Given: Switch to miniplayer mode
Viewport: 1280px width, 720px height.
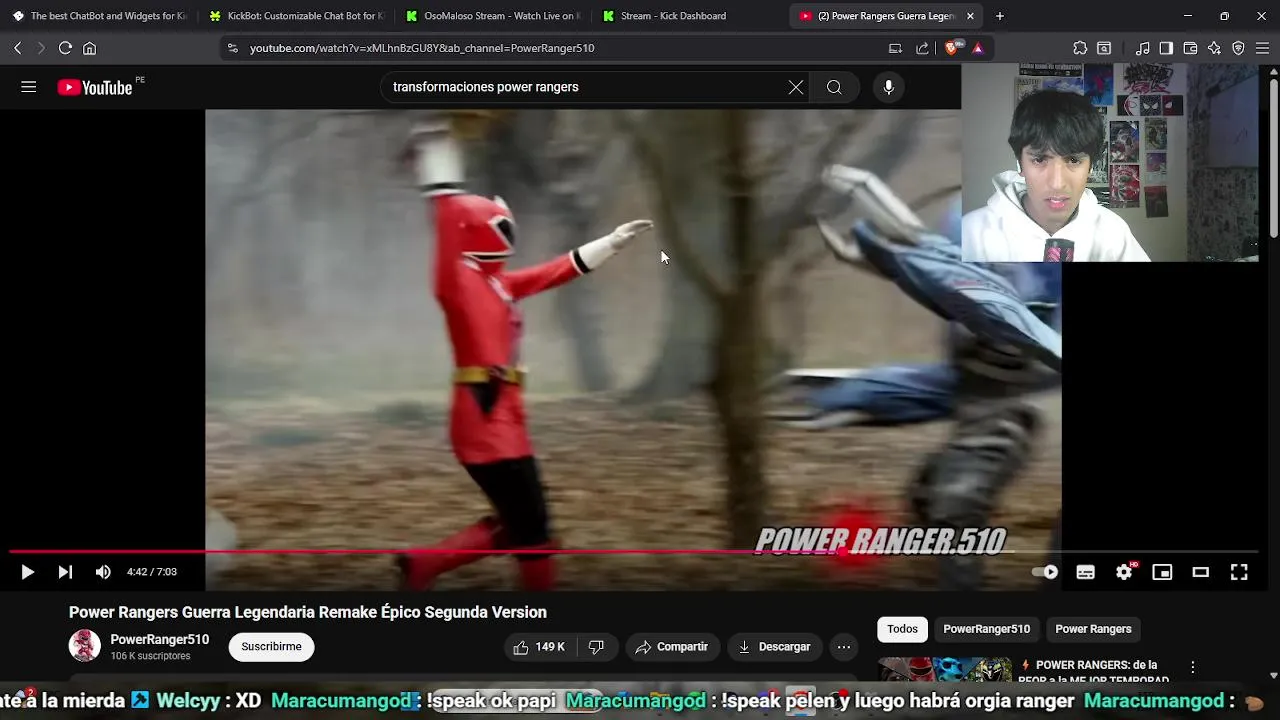Looking at the screenshot, I should click(1162, 572).
